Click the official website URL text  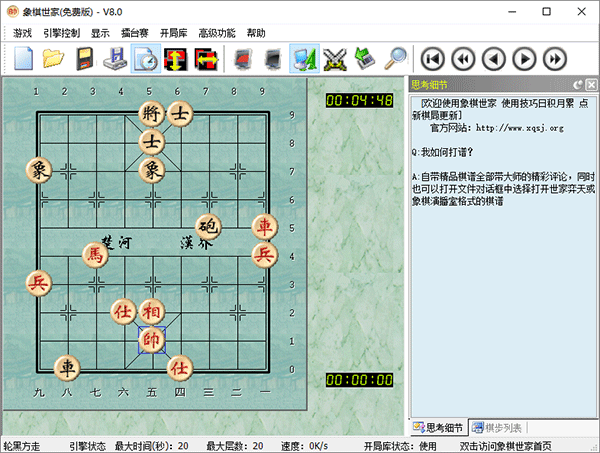pyautogui.click(x=520, y=128)
